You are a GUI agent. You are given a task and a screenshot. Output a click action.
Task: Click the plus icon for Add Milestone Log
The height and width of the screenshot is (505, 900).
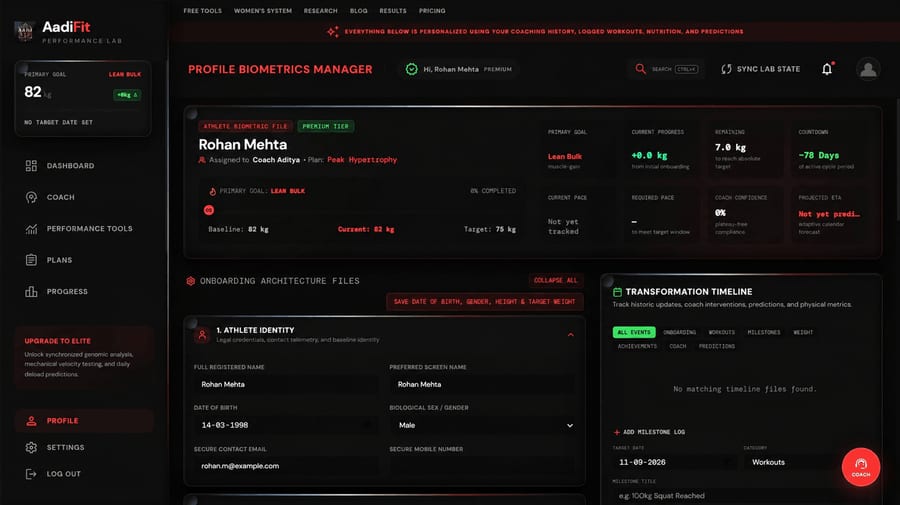[616, 432]
